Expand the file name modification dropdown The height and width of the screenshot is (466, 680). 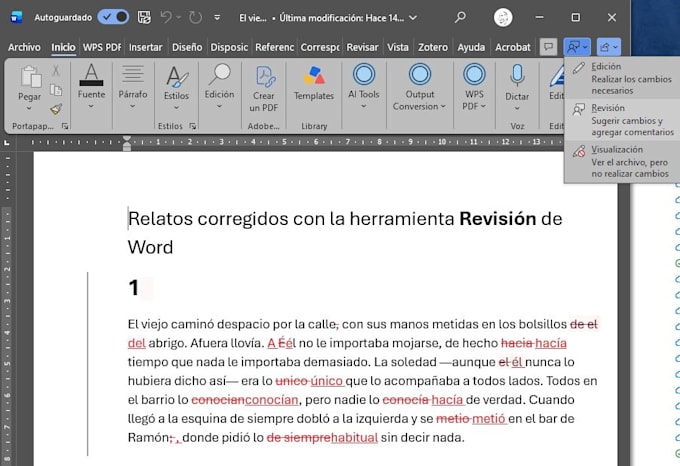(413, 18)
